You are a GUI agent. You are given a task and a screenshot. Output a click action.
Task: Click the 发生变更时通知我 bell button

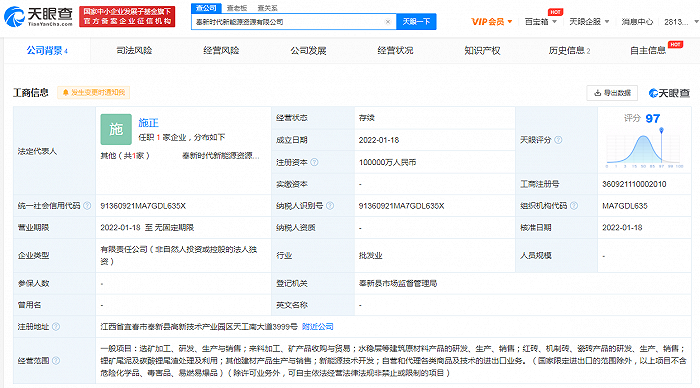(94, 92)
